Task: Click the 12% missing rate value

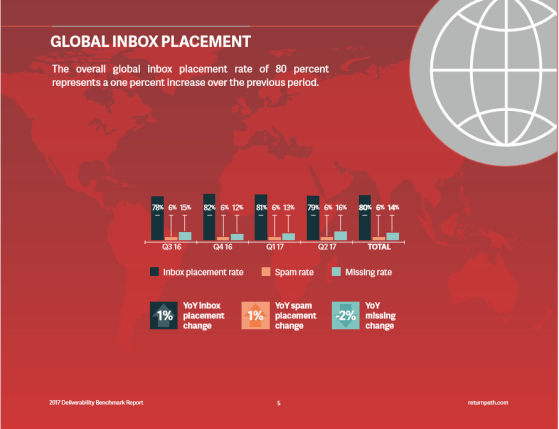Action: (238, 207)
